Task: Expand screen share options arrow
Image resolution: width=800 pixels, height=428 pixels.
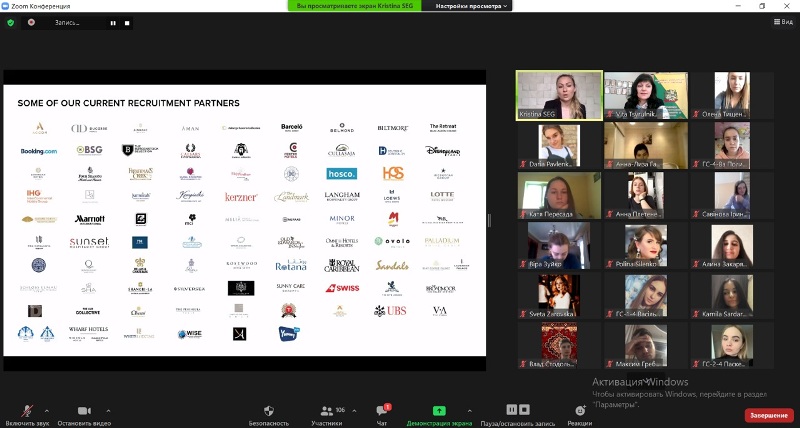Action: [x=469, y=411]
